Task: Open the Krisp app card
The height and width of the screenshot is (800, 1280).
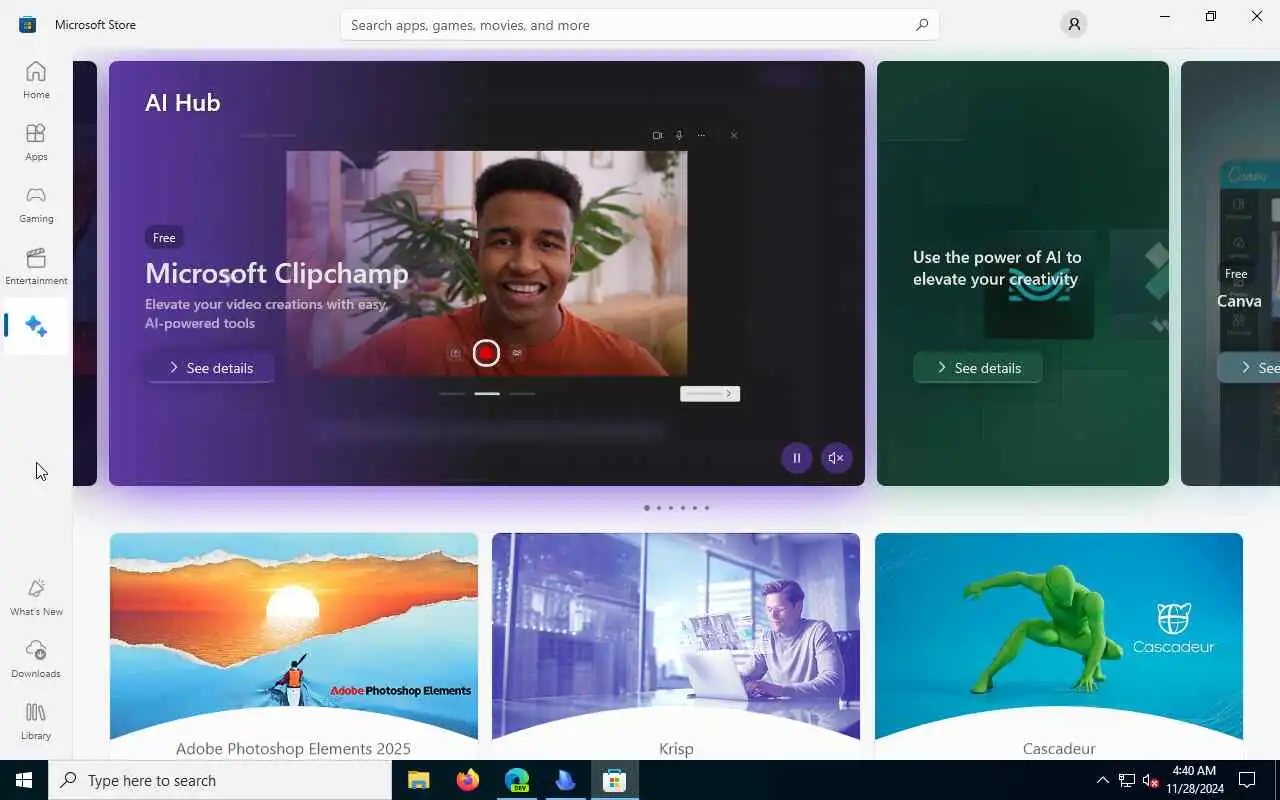Action: 676,646
